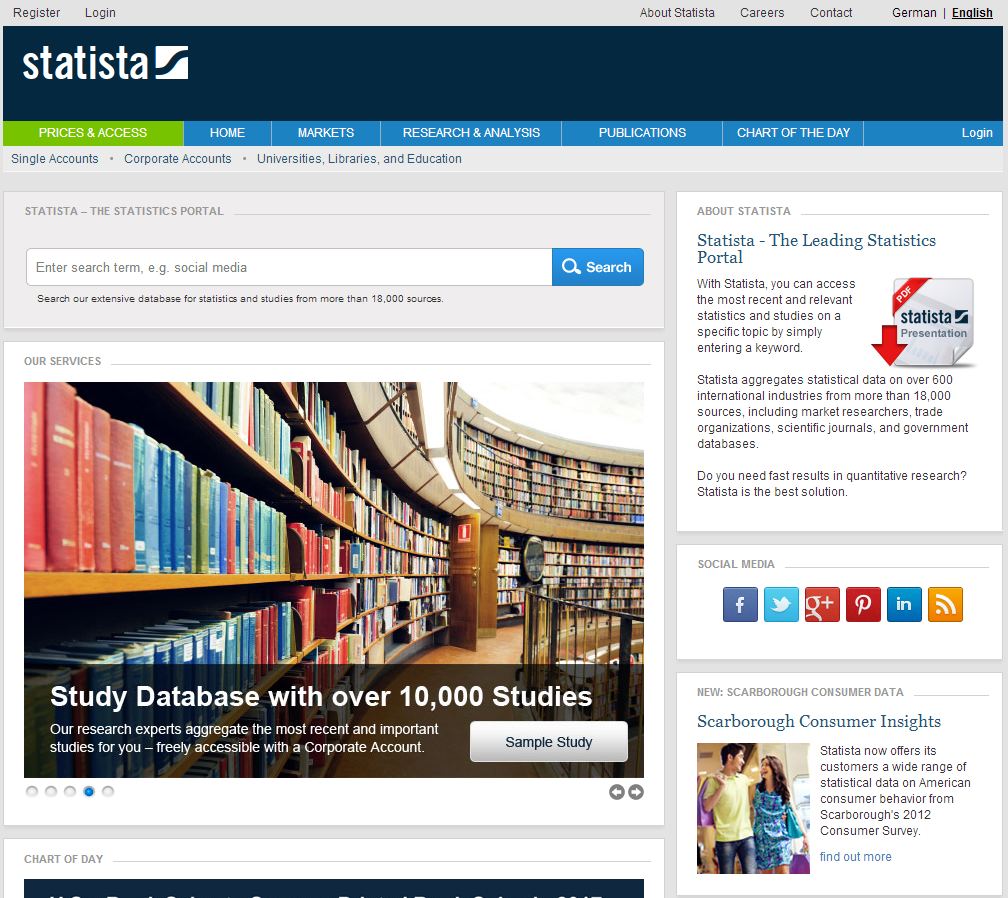1008x898 pixels.
Task: Select the fourth active slideshow dot
Action: (x=89, y=791)
